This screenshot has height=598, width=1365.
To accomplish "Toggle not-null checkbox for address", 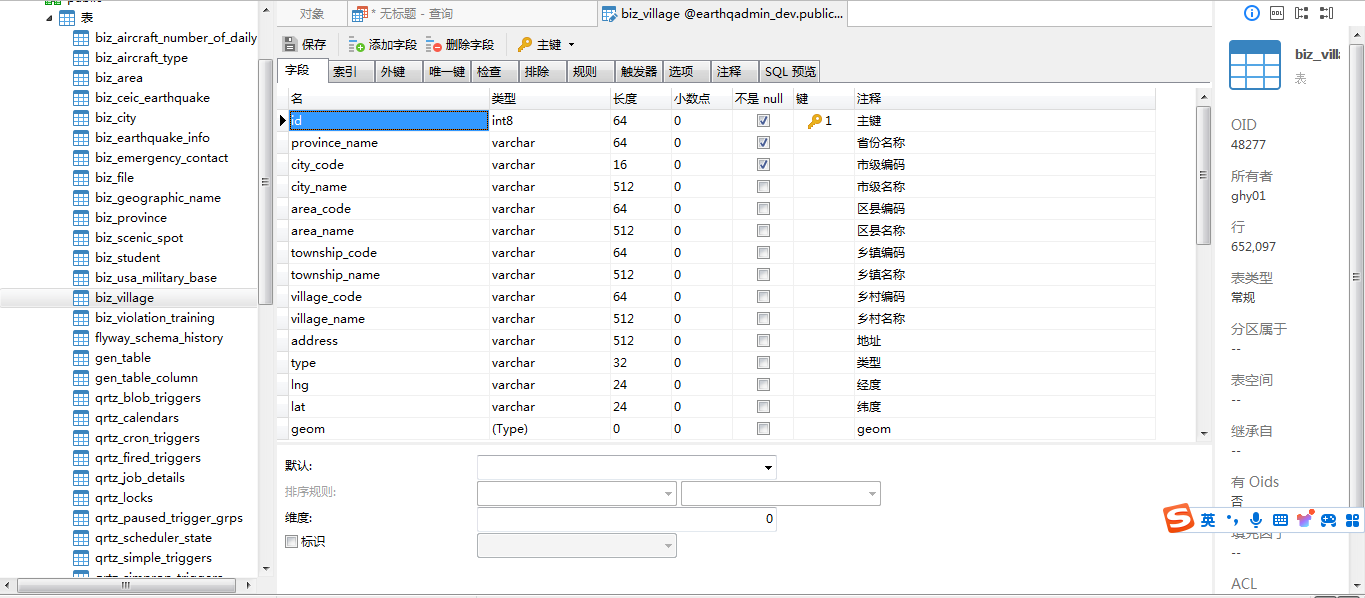I will (x=763, y=341).
